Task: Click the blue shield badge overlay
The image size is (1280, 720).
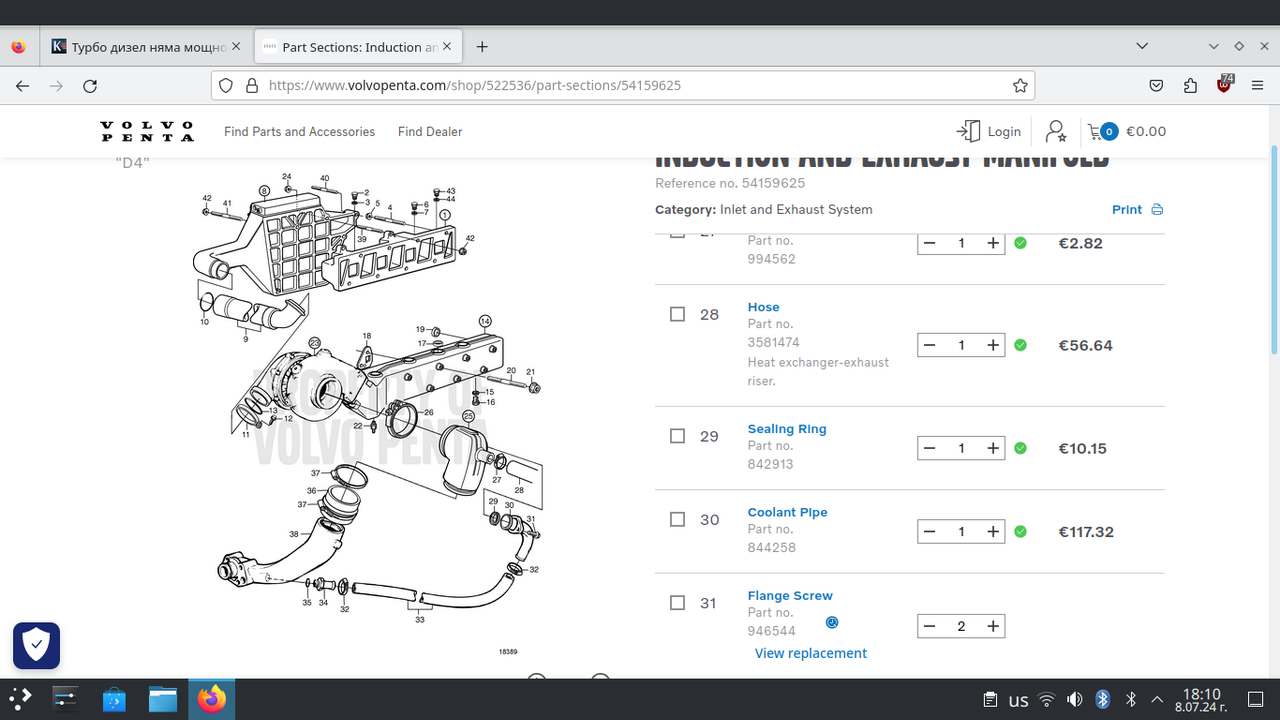Action: click(x=36, y=645)
